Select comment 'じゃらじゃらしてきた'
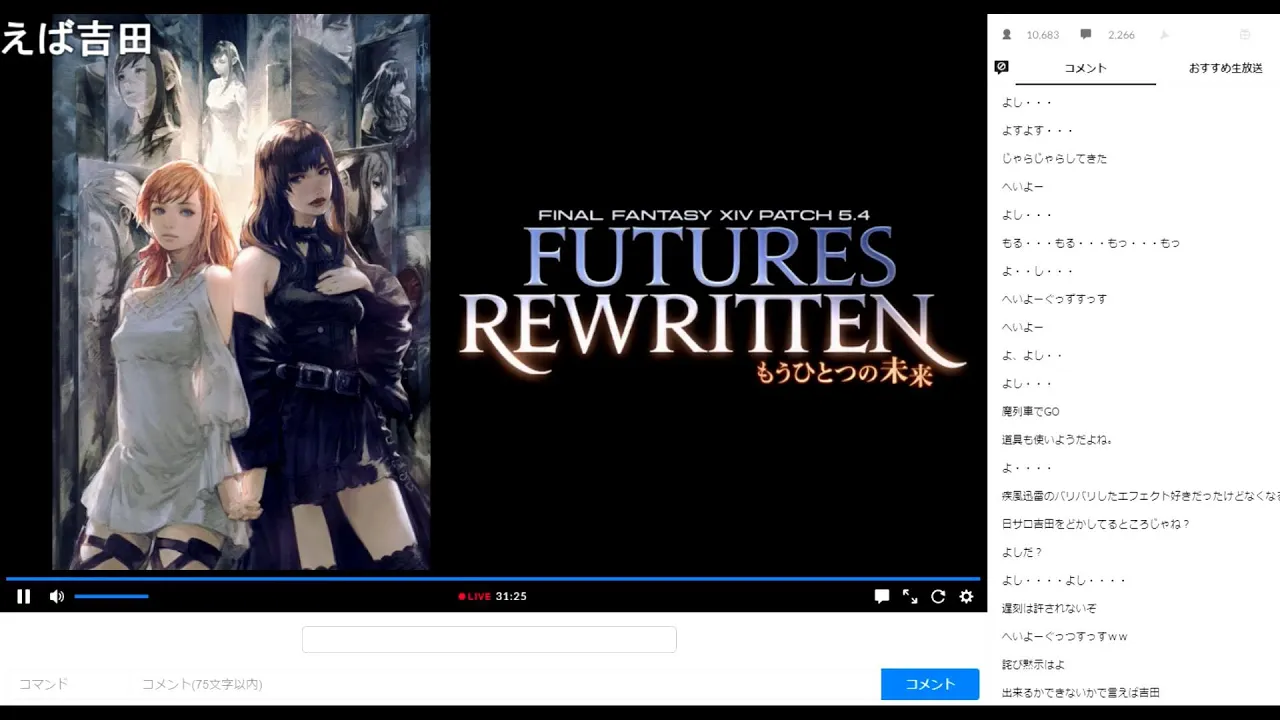The width and height of the screenshot is (1280, 720). (1054, 159)
